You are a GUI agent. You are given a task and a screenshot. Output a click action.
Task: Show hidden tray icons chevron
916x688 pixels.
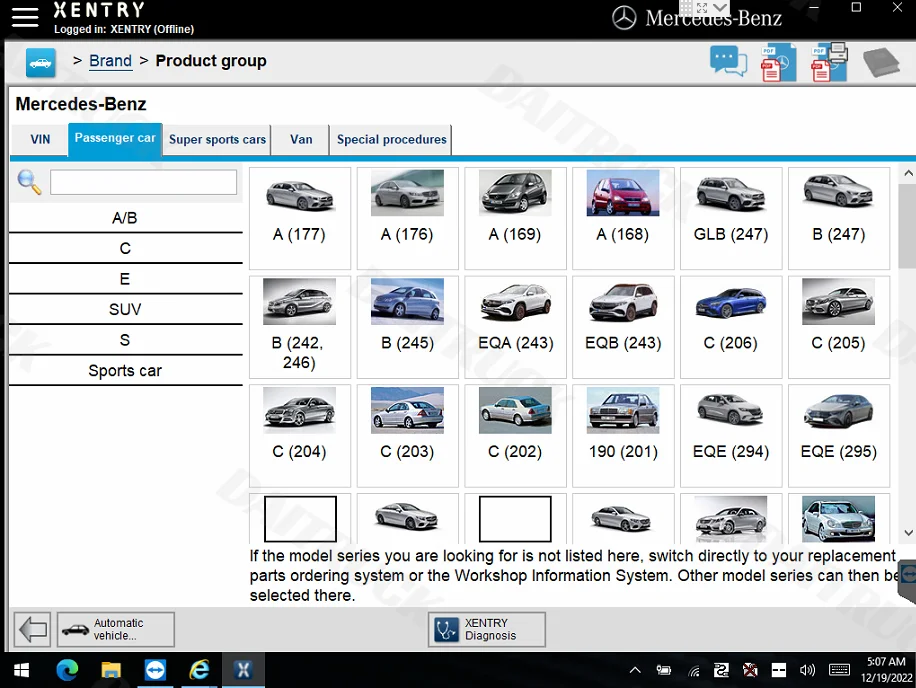click(x=635, y=670)
